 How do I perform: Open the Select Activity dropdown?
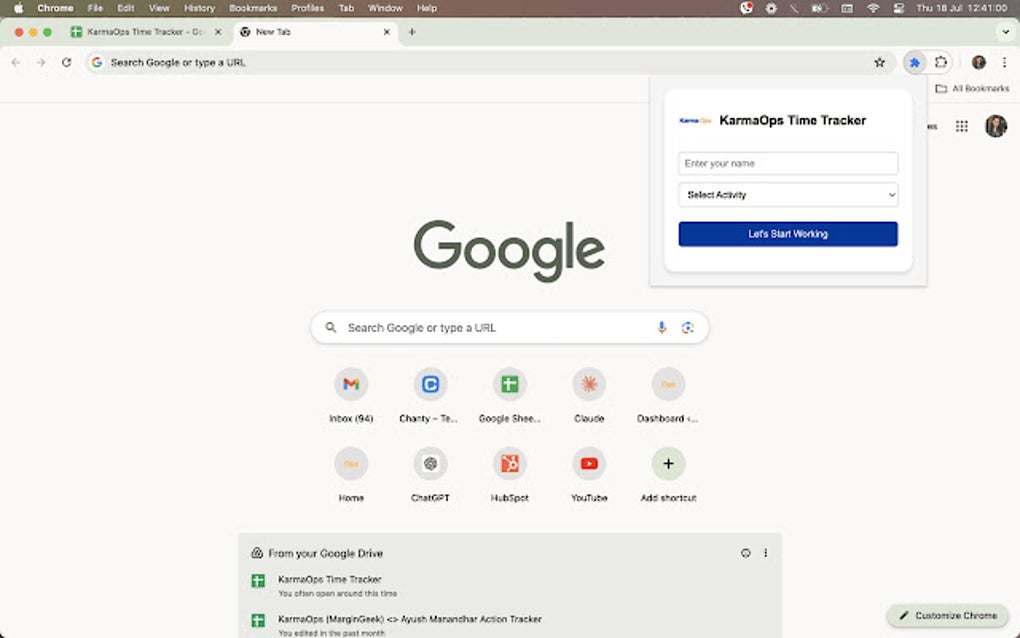coord(787,194)
